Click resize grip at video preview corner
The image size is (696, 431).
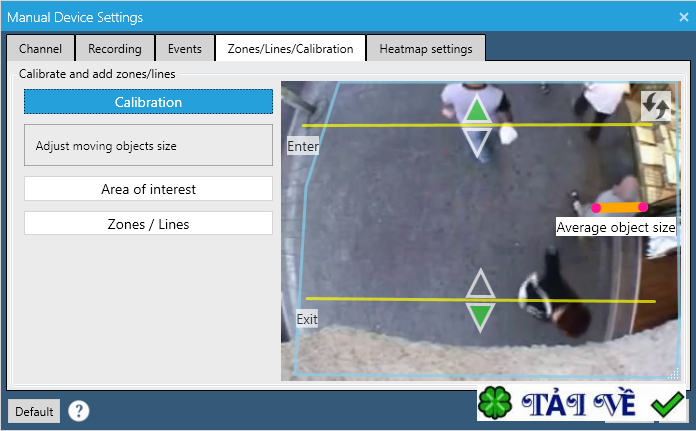[x=673, y=374]
